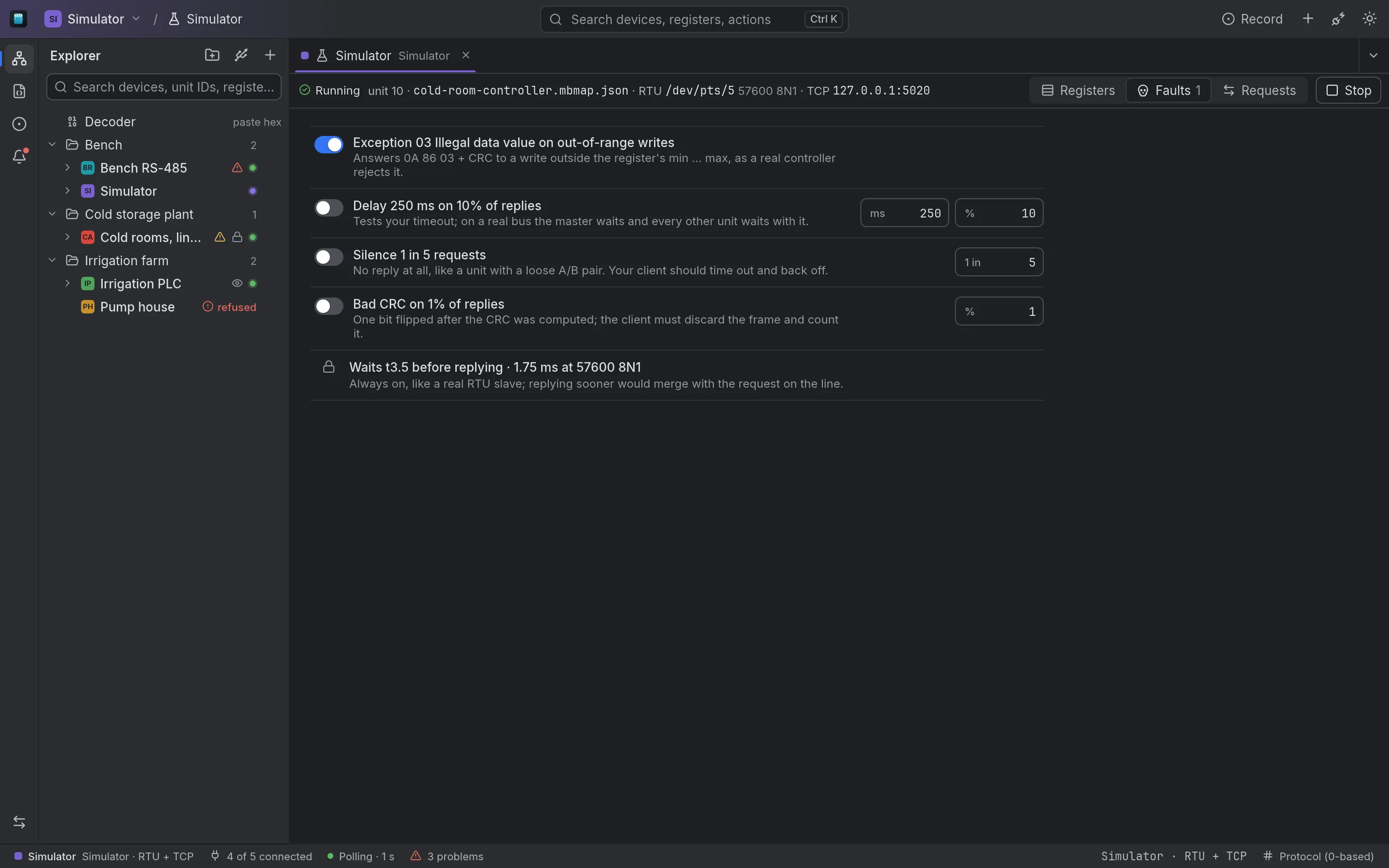This screenshot has width=1389, height=868.
Task: Open the tab list chevron at far right
Action: 1374,55
